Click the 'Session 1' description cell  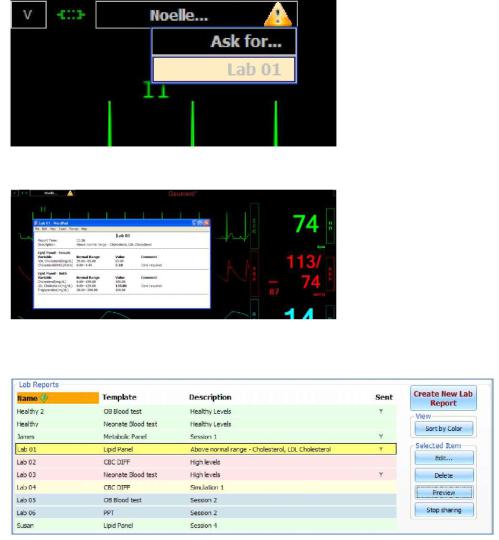(204, 437)
